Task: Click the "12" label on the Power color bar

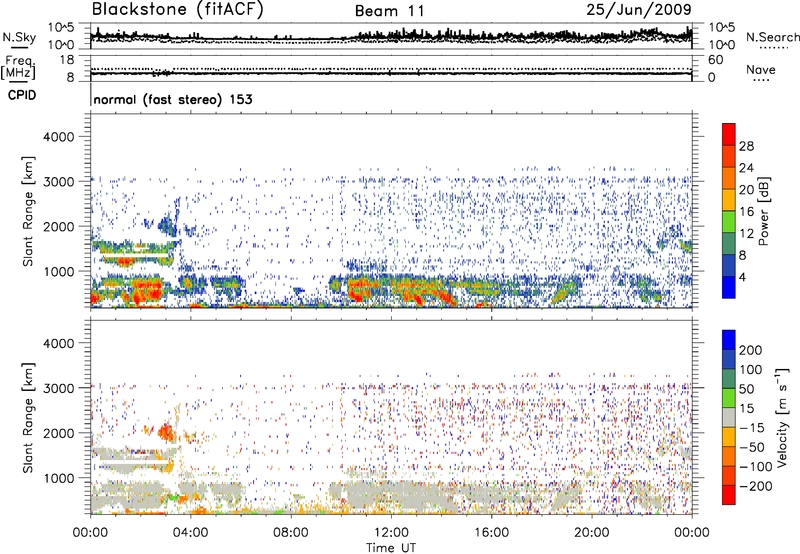Action: (x=746, y=234)
